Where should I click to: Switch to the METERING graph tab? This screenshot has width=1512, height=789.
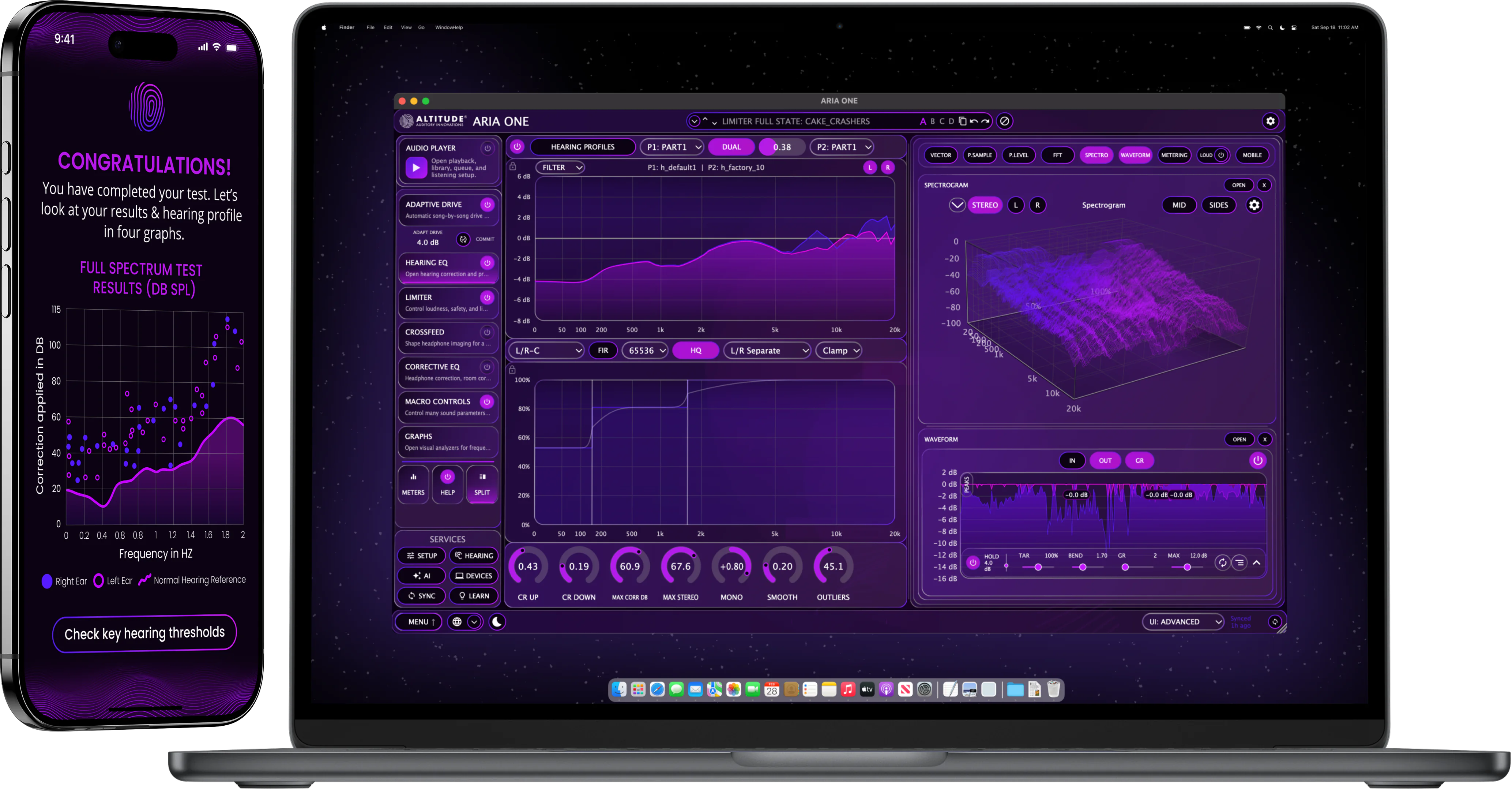(1174, 155)
